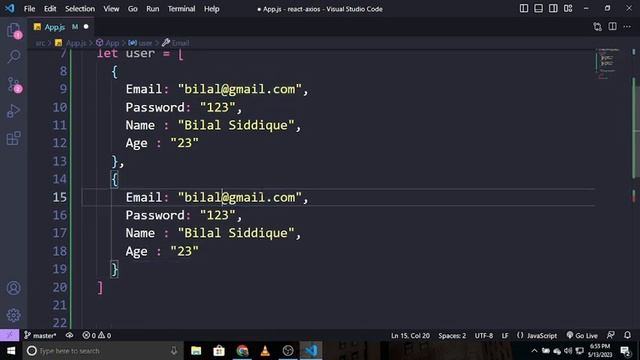This screenshot has height=360, width=640.
Task: Click the master* branch in status bar
Action: [x=40, y=336]
